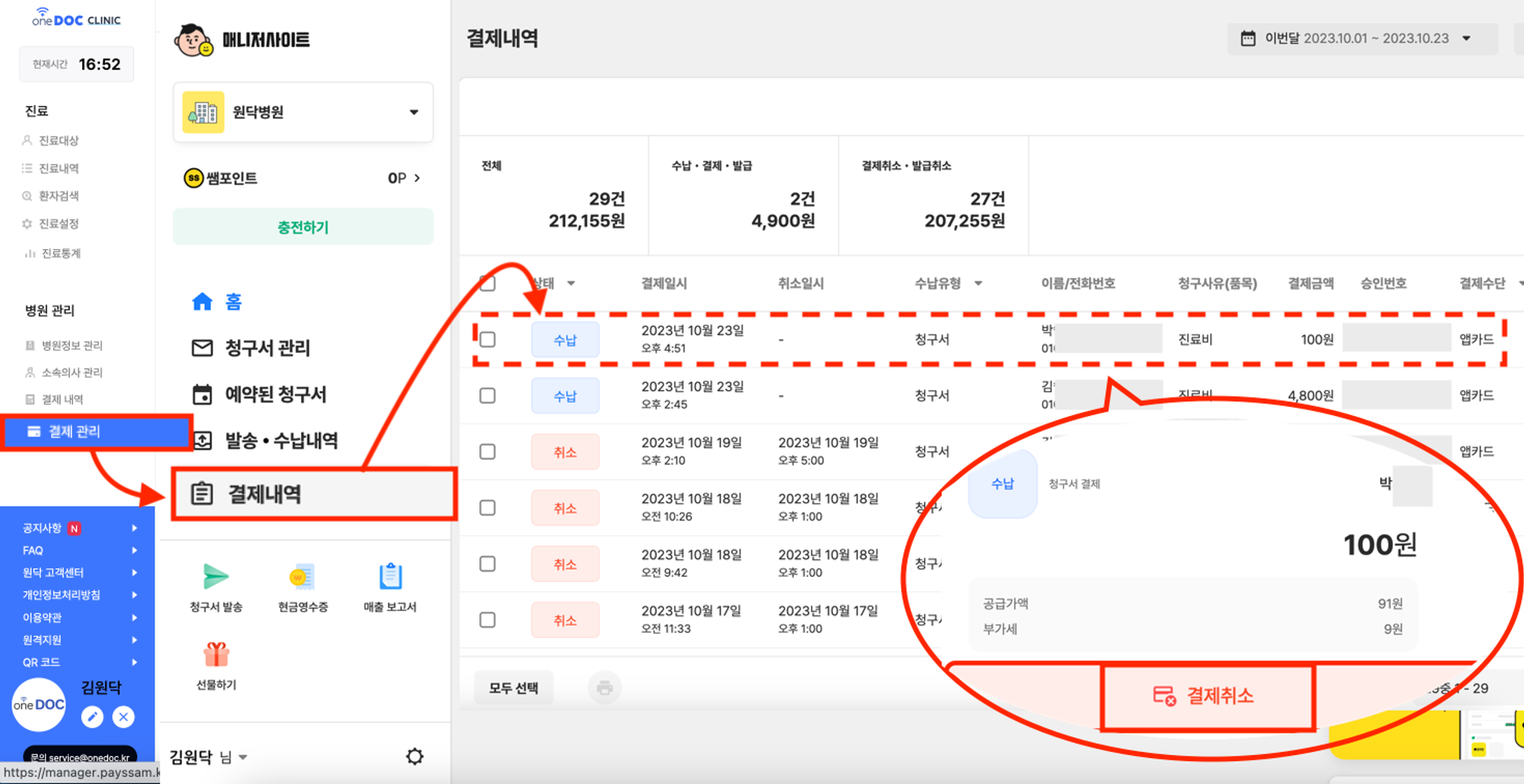Click the 쌤포인트 coin icon
The image size is (1524, 784).
(194, 178)
